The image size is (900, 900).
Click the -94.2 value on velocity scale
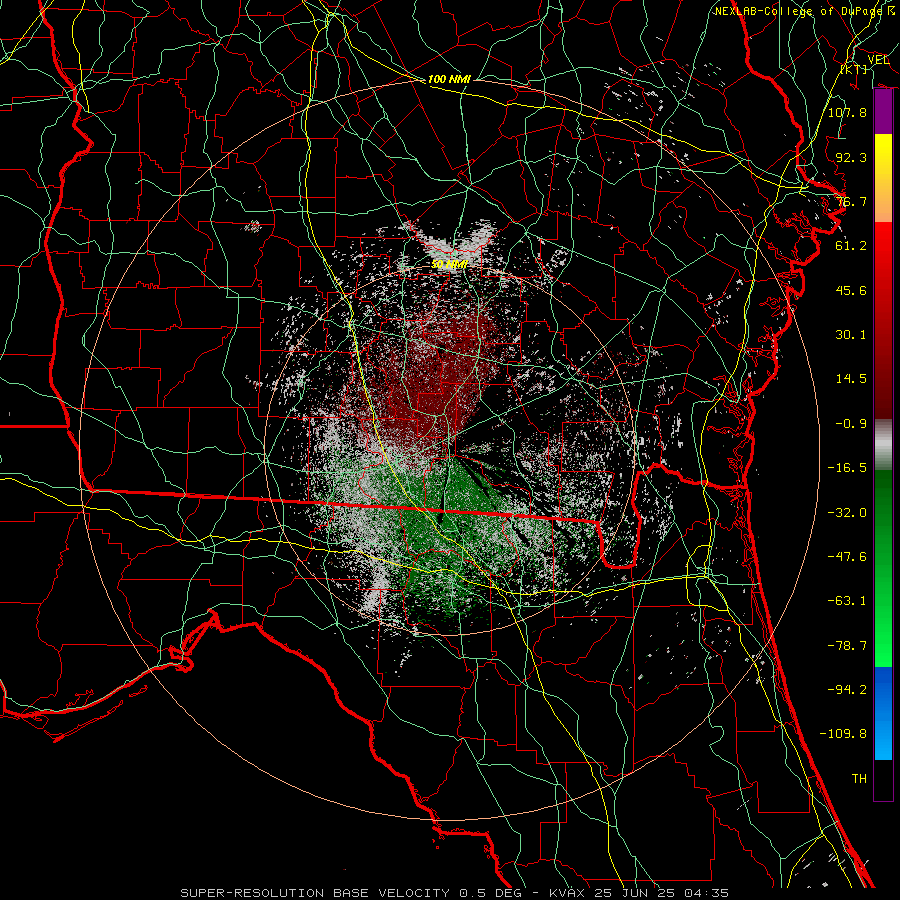pyautogui.click(x=847, y=690)
